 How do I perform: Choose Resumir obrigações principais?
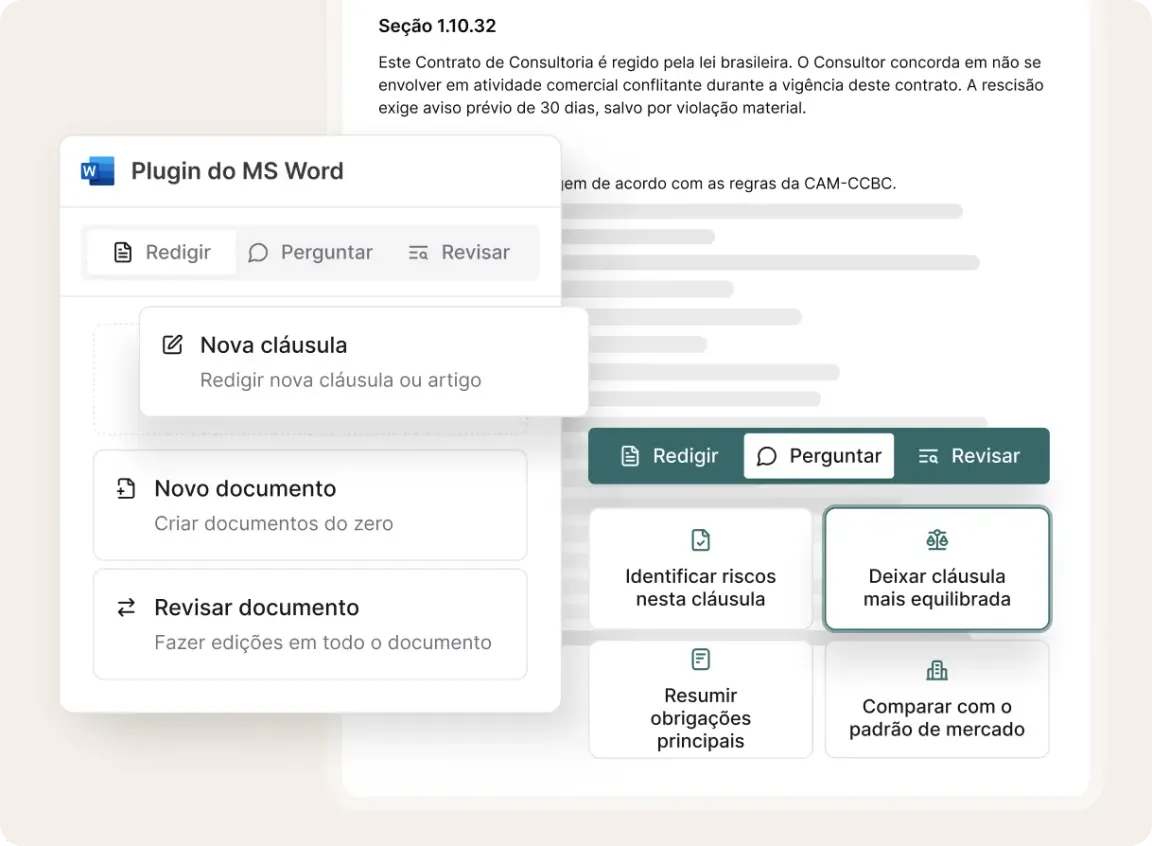(x=700, y=700)
